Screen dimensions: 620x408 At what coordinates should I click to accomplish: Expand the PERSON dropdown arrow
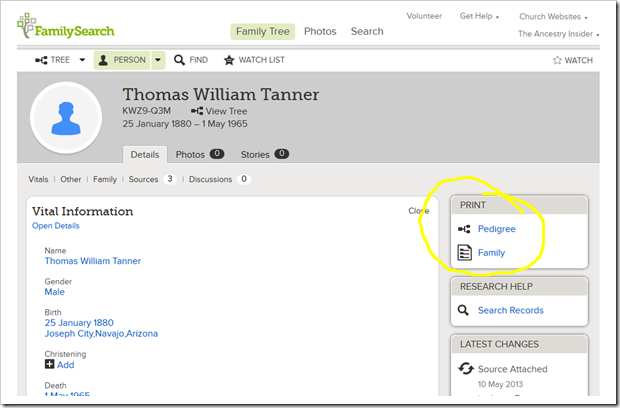coord(158,60)
